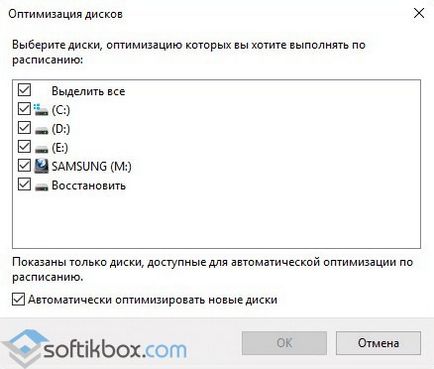Image resolution: width=434 pixels, height=369 pixels.
Task: Click the drive icon beside (E:)
Action: pyautogui.click(x=41, y=149)
